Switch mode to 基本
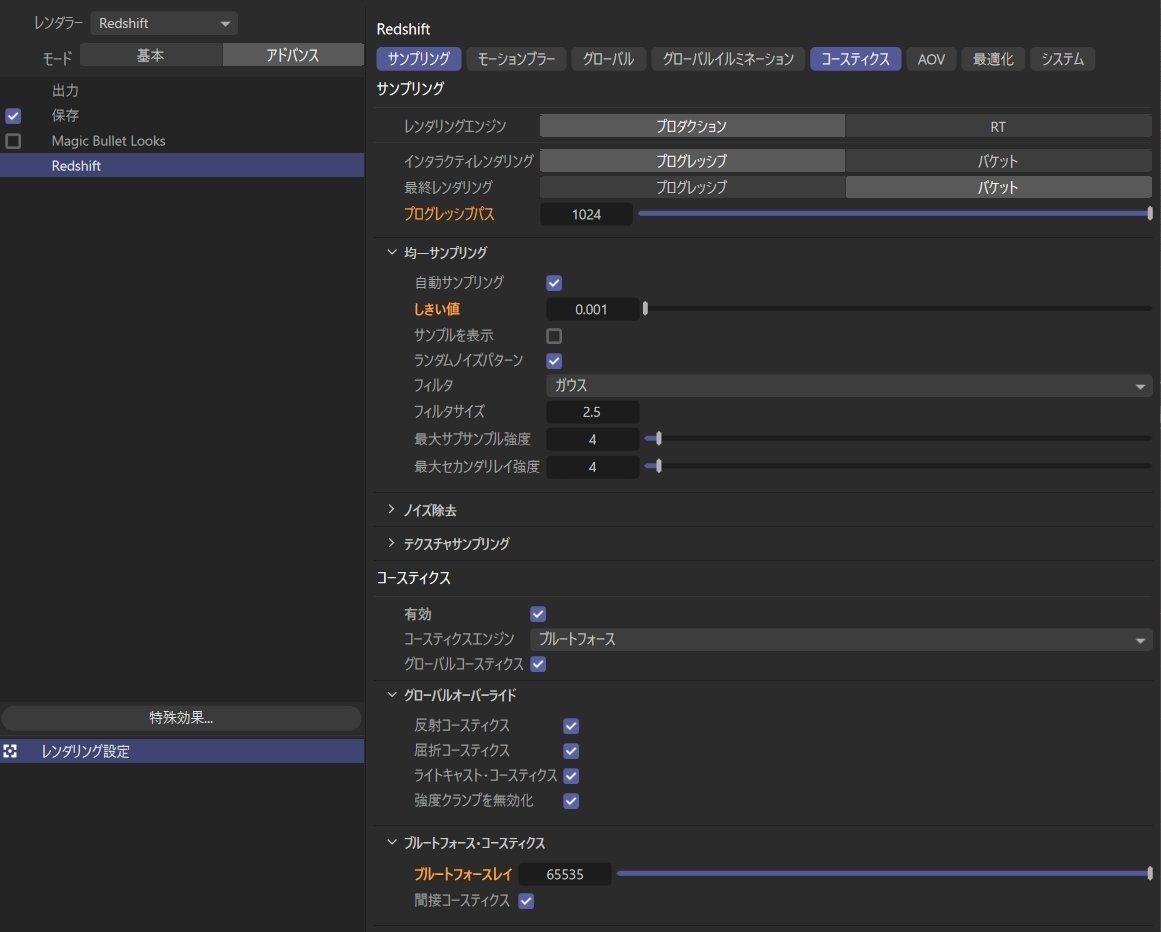Screen dimensions: 1161x932 click(x=151, y=55)
